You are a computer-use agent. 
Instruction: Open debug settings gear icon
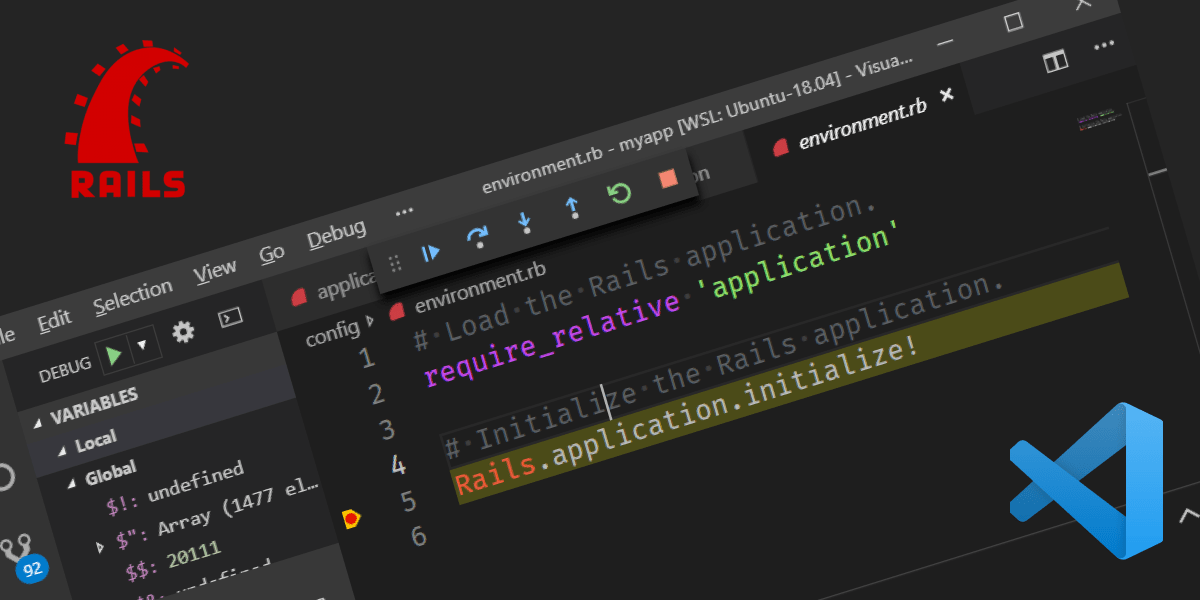[183, 332]
